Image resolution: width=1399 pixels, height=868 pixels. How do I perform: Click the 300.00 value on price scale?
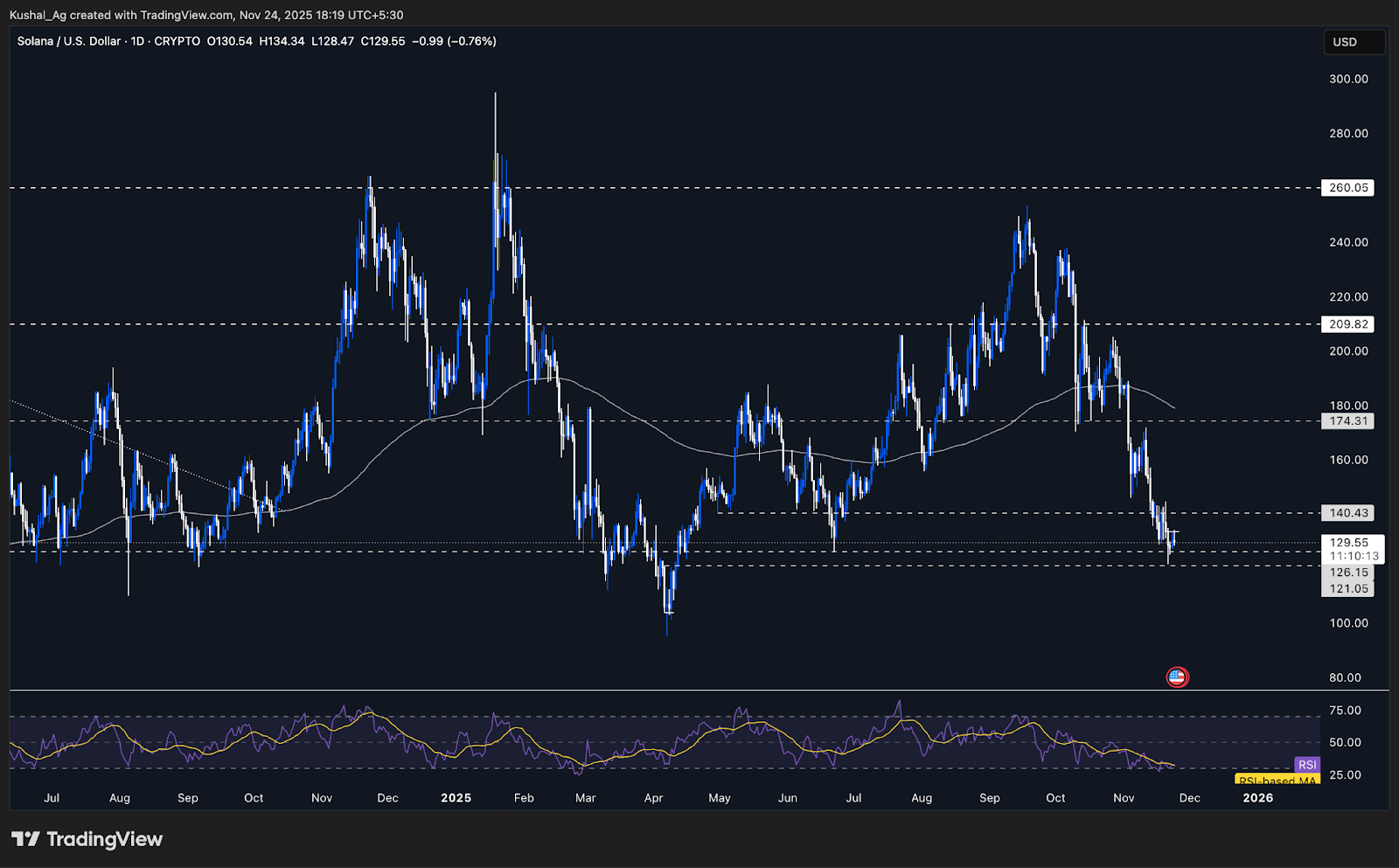(1348, 79)
